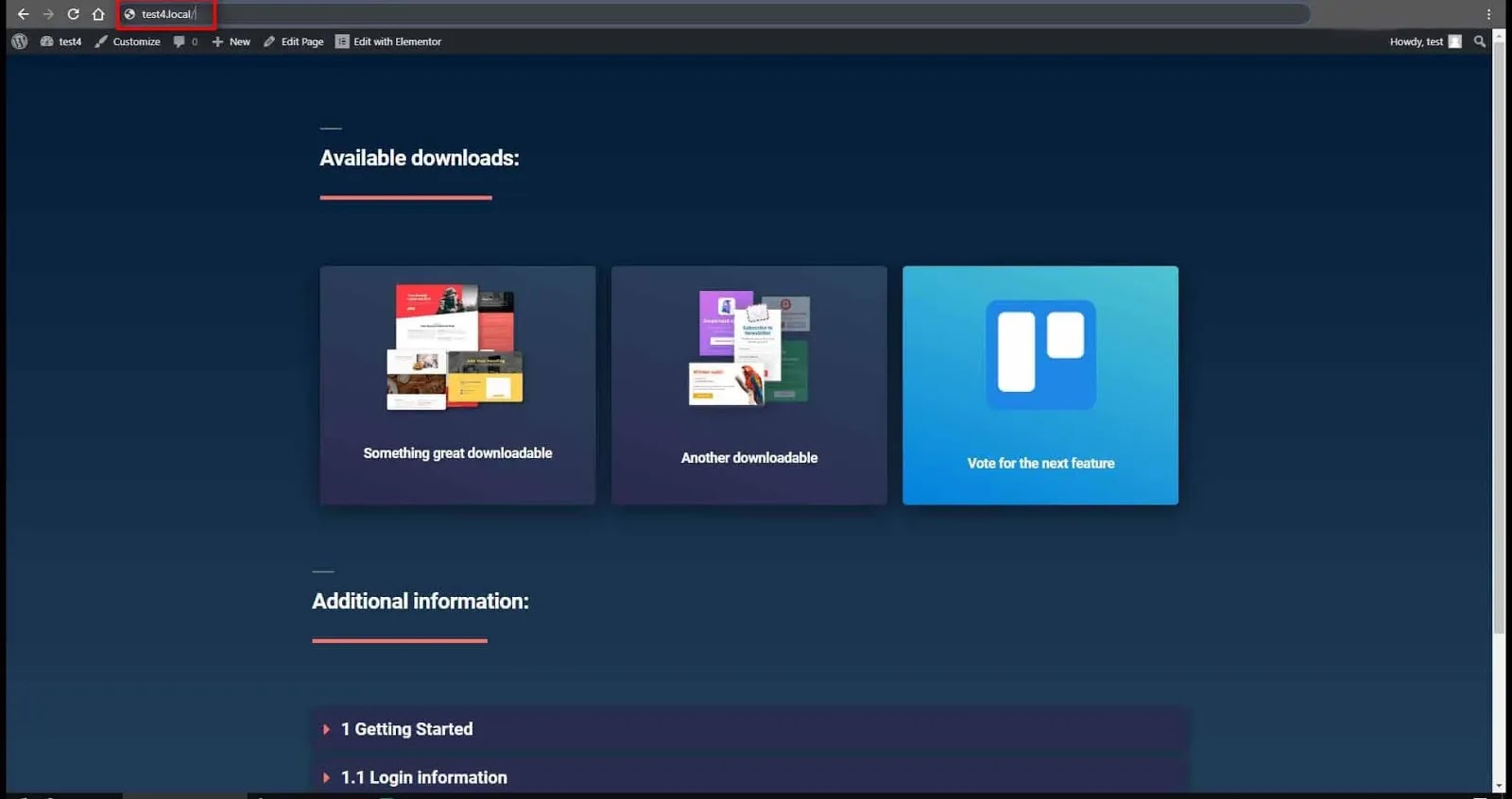Click Another downloadable card title
This screenshot has height=799, width=1512.
(x=749, y=458)
